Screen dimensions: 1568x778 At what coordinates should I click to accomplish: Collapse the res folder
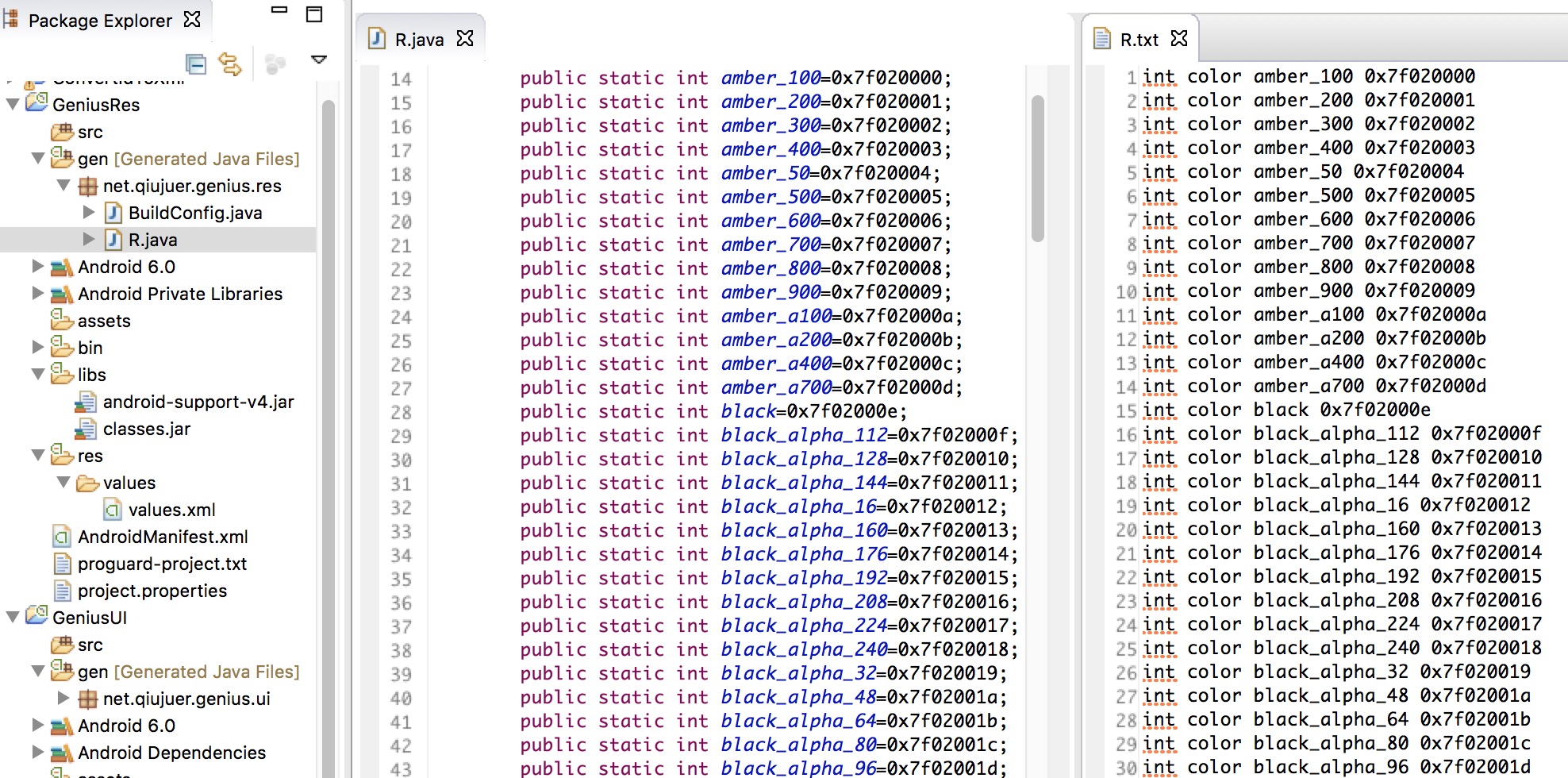pyautogui.click(x=38, y=456)
